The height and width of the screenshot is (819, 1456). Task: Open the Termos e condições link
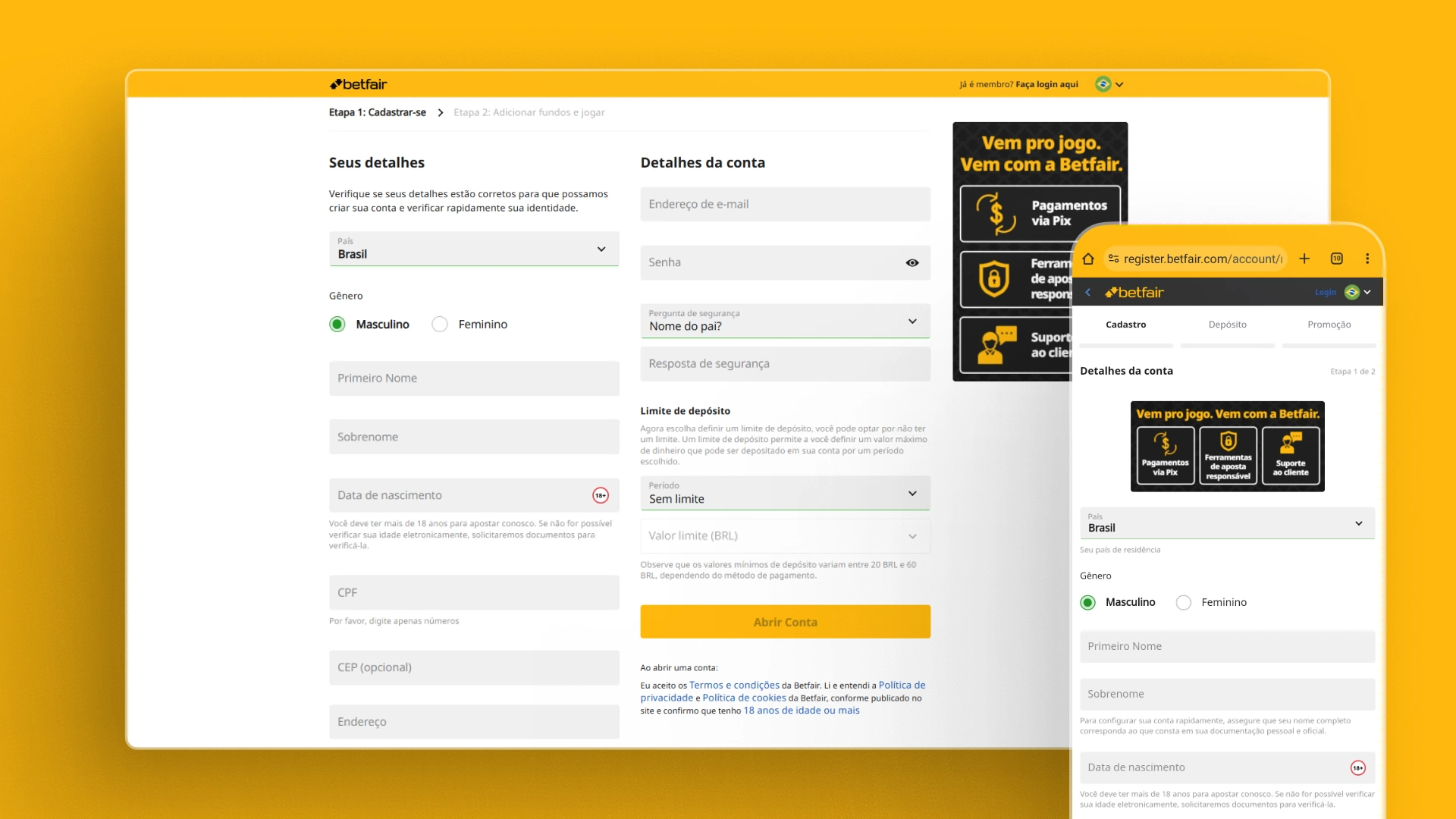click(x=734, y=685)
